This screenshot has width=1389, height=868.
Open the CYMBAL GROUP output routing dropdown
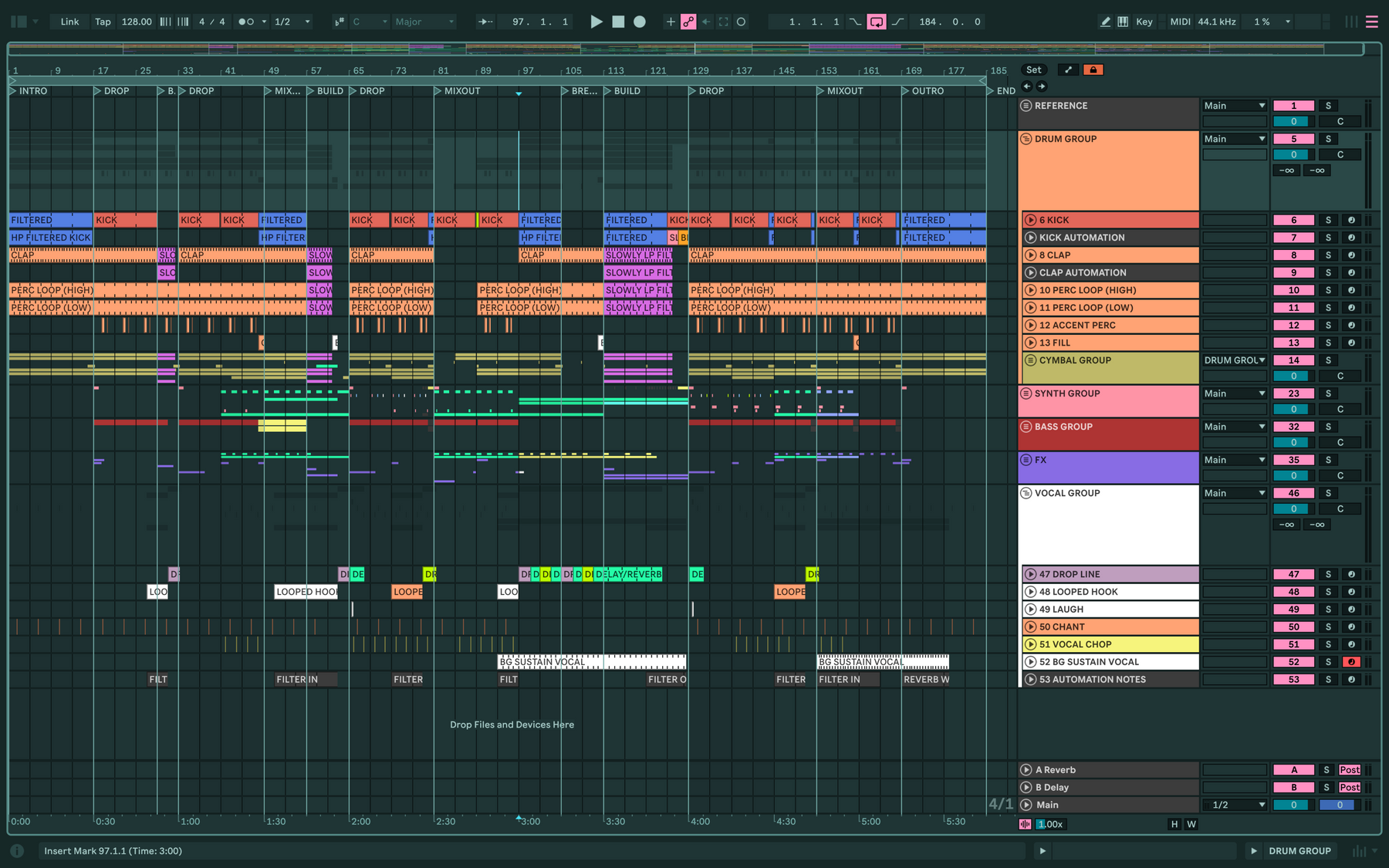click(x=1235, y=360)
